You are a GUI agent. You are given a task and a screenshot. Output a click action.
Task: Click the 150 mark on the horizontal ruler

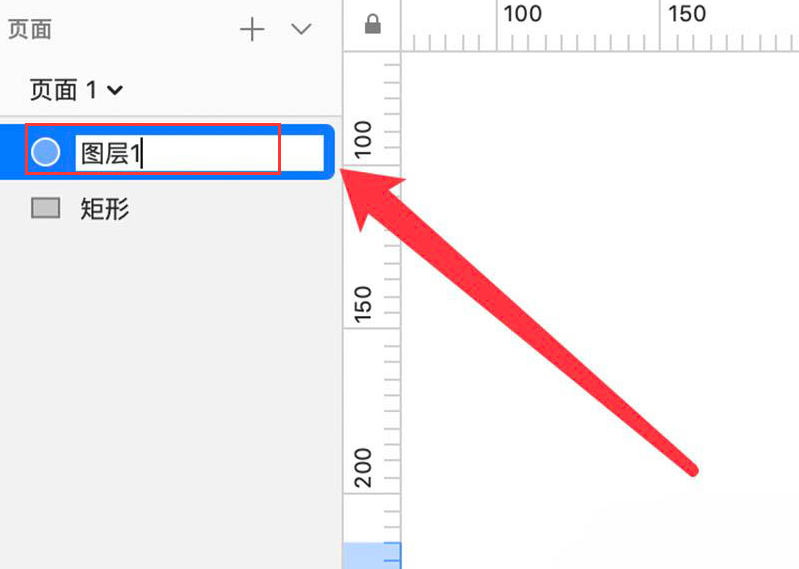pos(687,14)
